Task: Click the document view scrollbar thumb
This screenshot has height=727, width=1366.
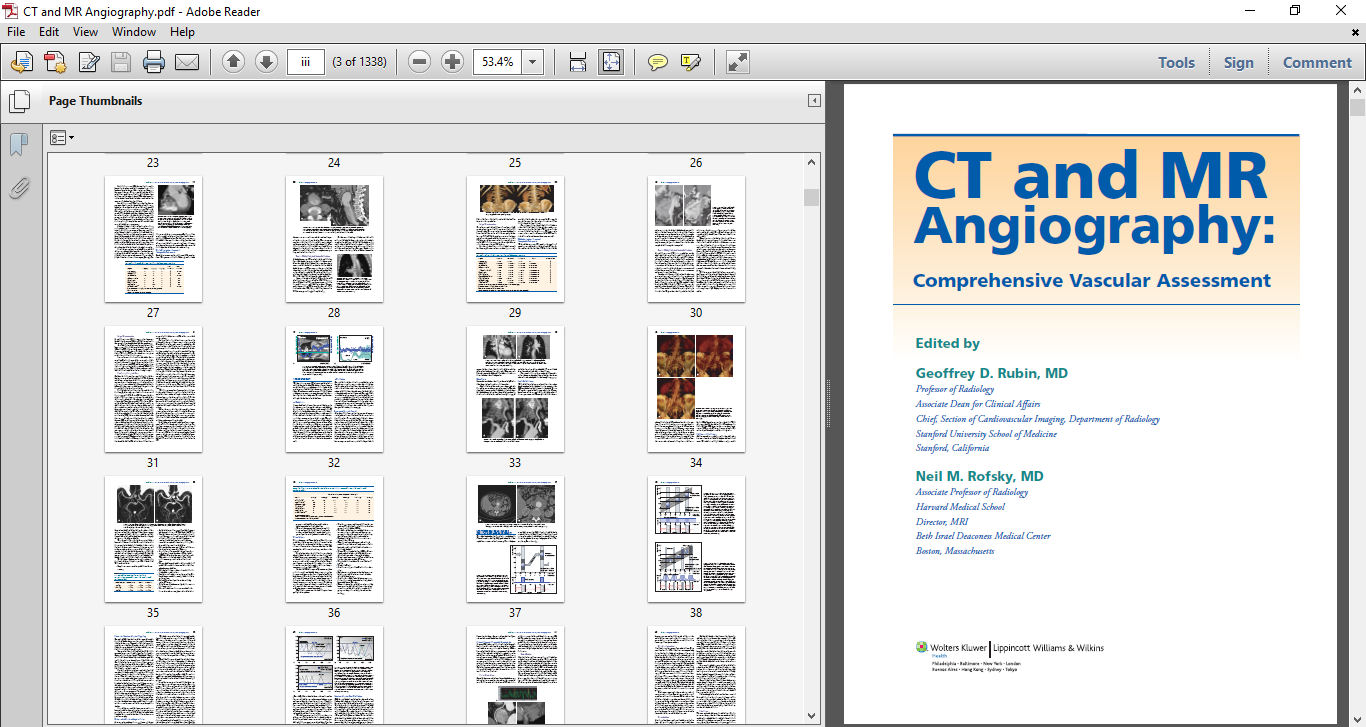Action: (x=1357, y=108)
